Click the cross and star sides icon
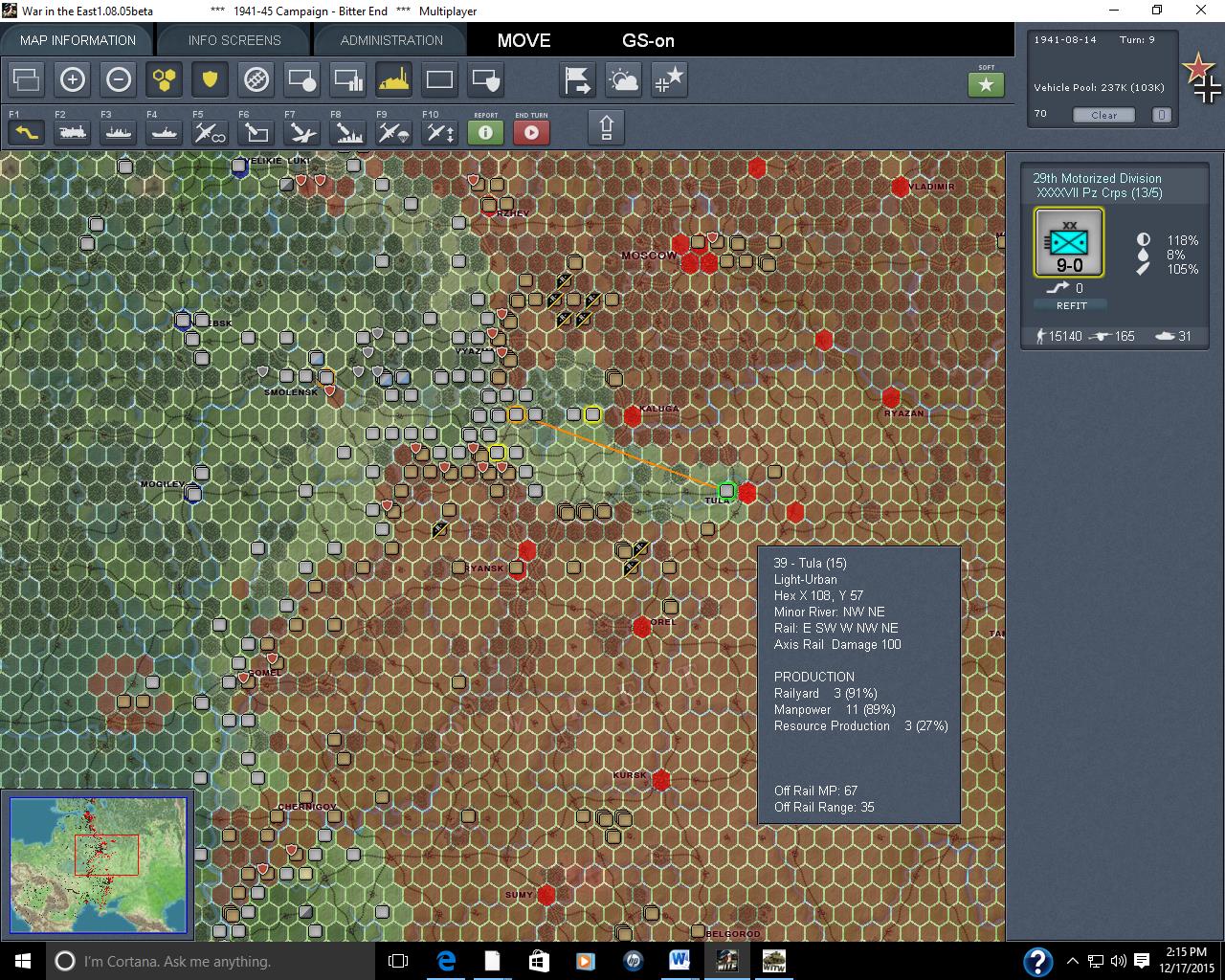This screenshot has width=1225, height=980. point(670,80)
